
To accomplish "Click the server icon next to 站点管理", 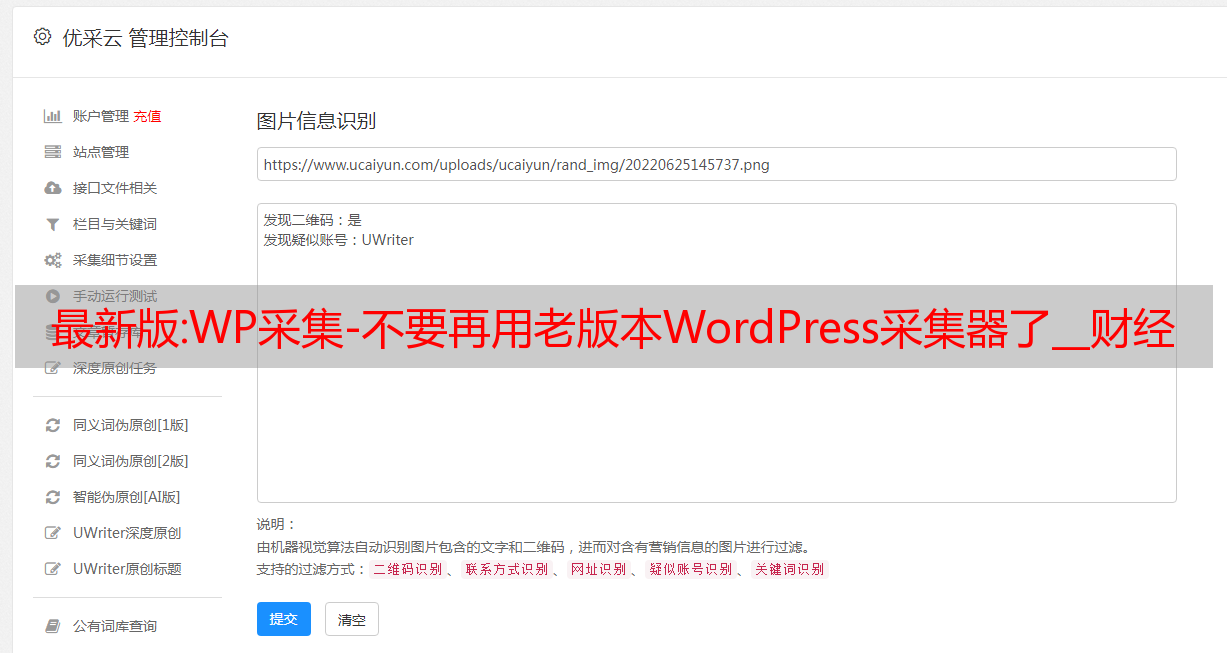I will (53, 152).
